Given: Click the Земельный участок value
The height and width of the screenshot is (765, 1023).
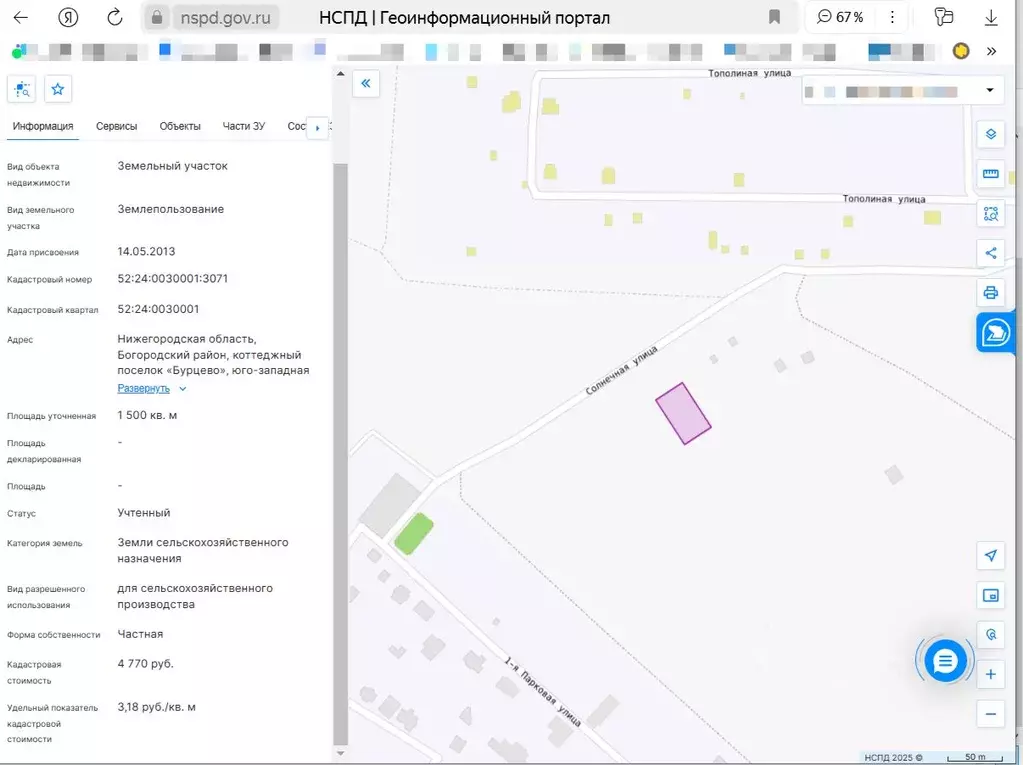Looking at the screenshot, I should 173,166.
